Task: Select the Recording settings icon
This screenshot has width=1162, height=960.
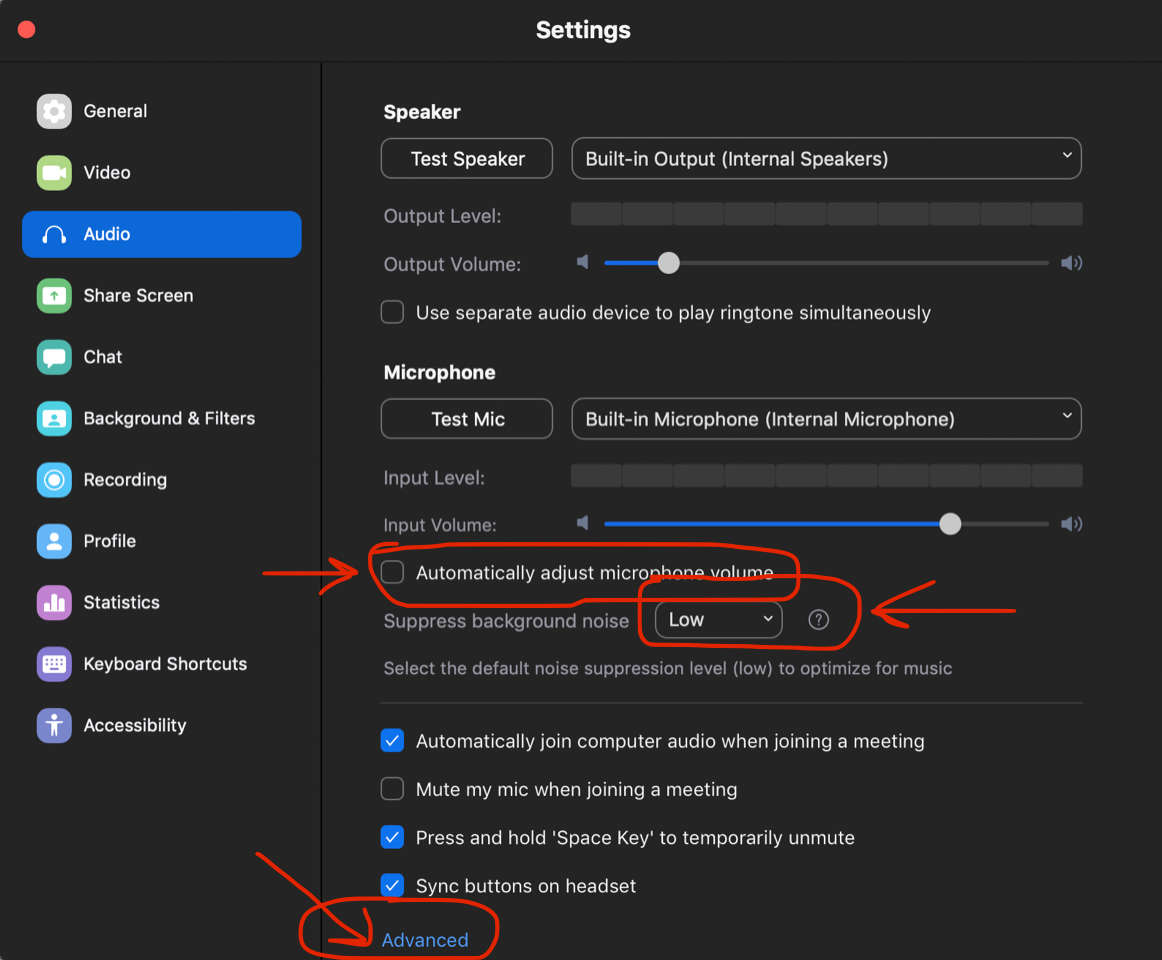Action: [54, 480]
